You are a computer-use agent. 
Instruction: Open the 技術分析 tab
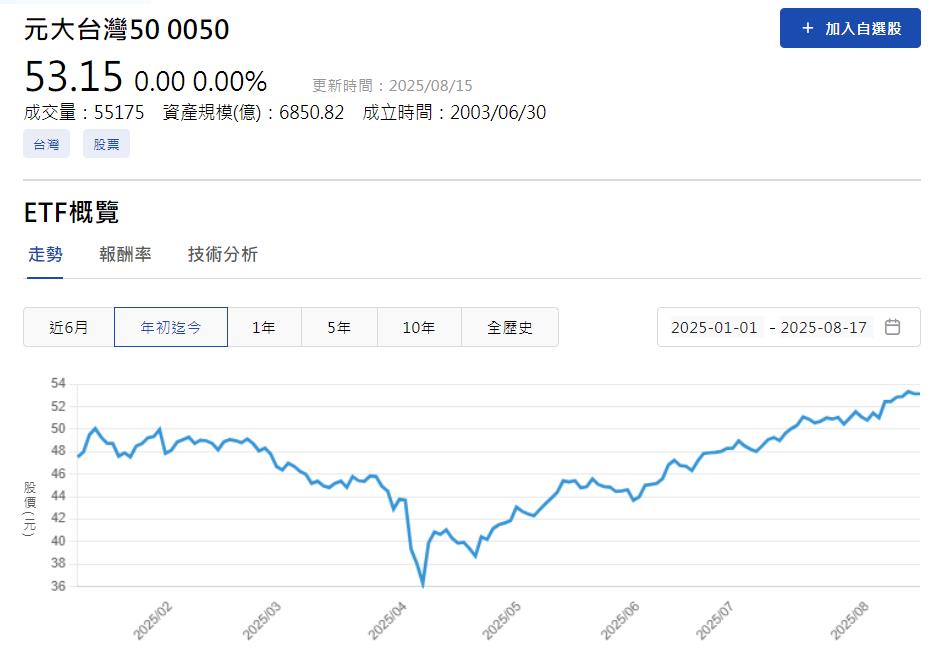click(223, 254)
